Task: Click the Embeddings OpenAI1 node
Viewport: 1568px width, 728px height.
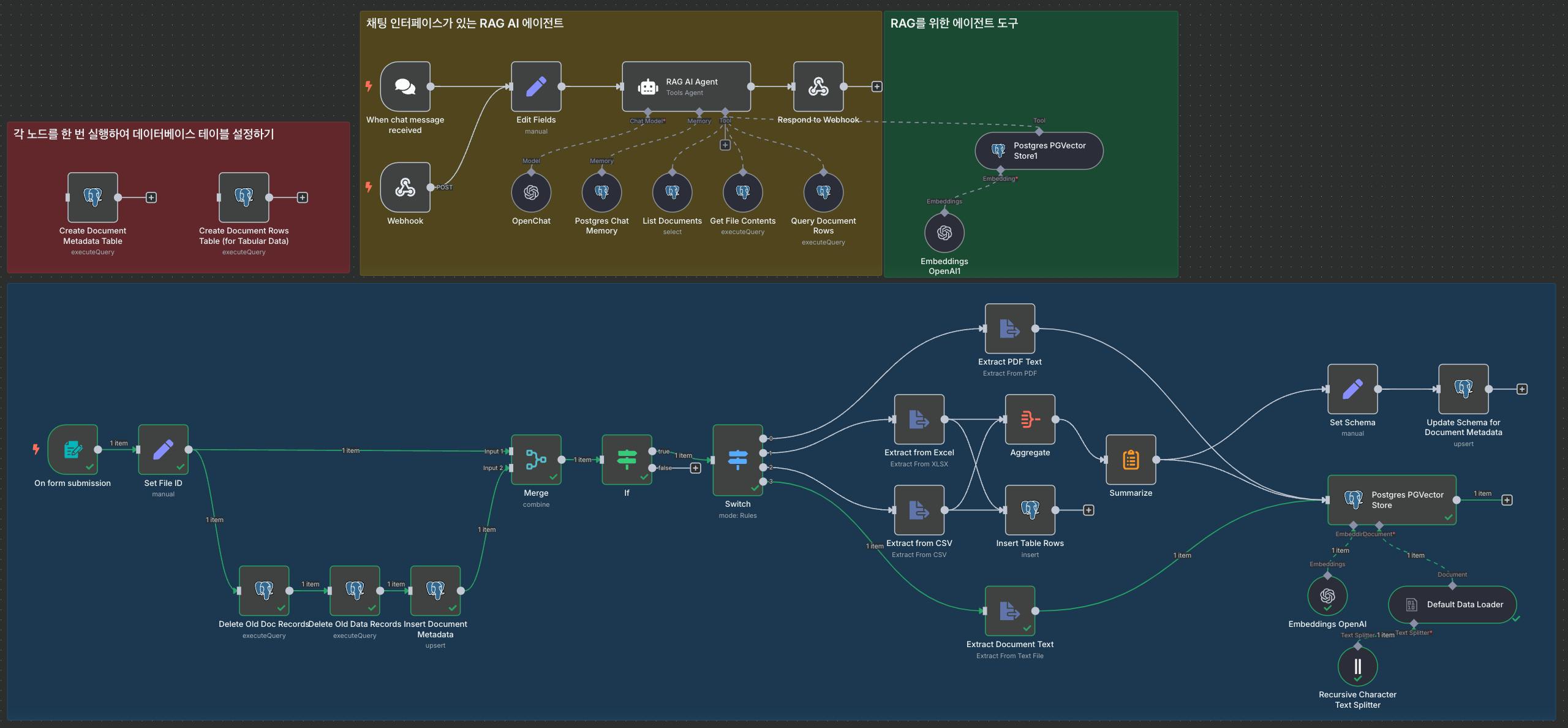Action: point(944,233)
